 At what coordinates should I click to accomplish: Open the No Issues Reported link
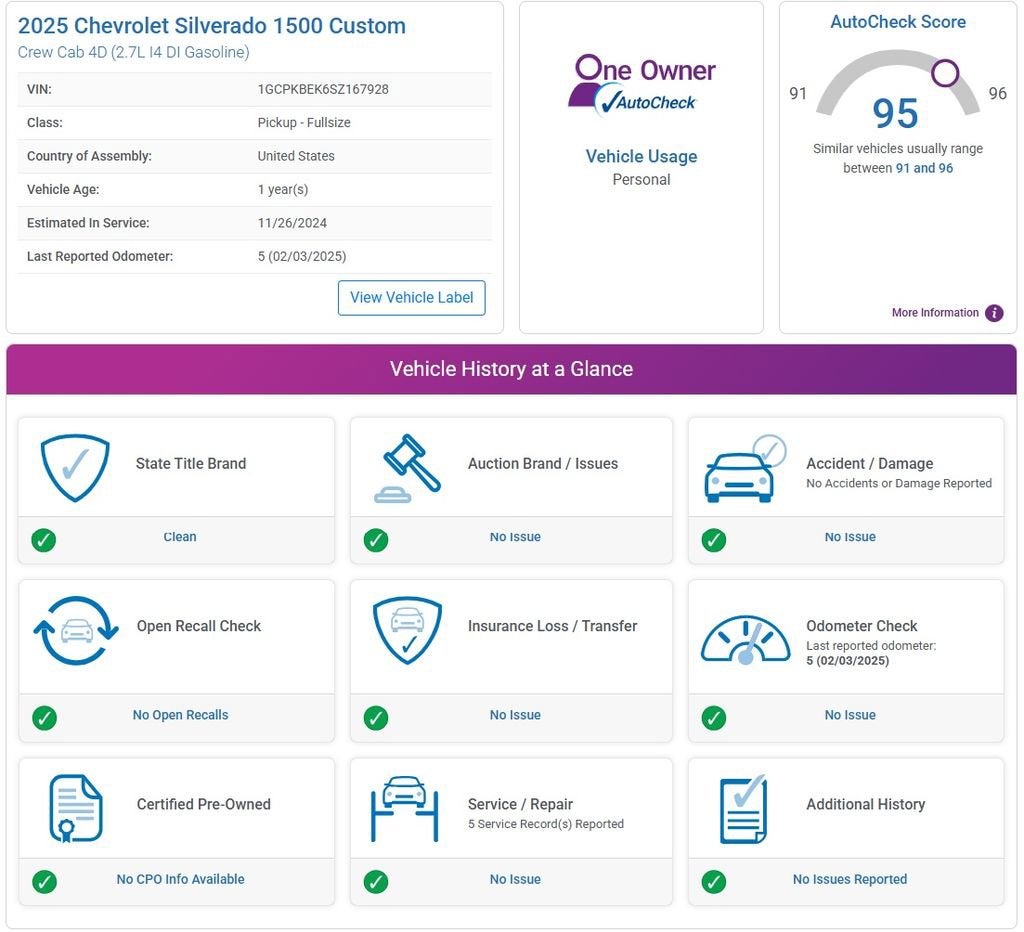[x=850, y=880]
